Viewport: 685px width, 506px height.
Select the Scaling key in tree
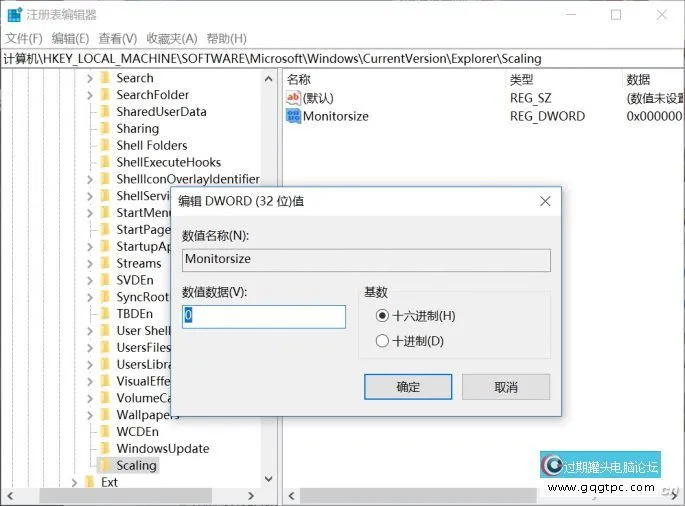pos(136,465)
